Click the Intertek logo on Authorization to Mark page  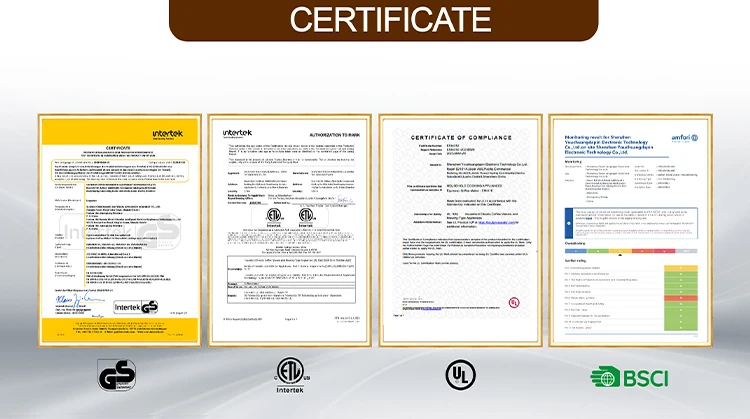click(x=237, y=133)
